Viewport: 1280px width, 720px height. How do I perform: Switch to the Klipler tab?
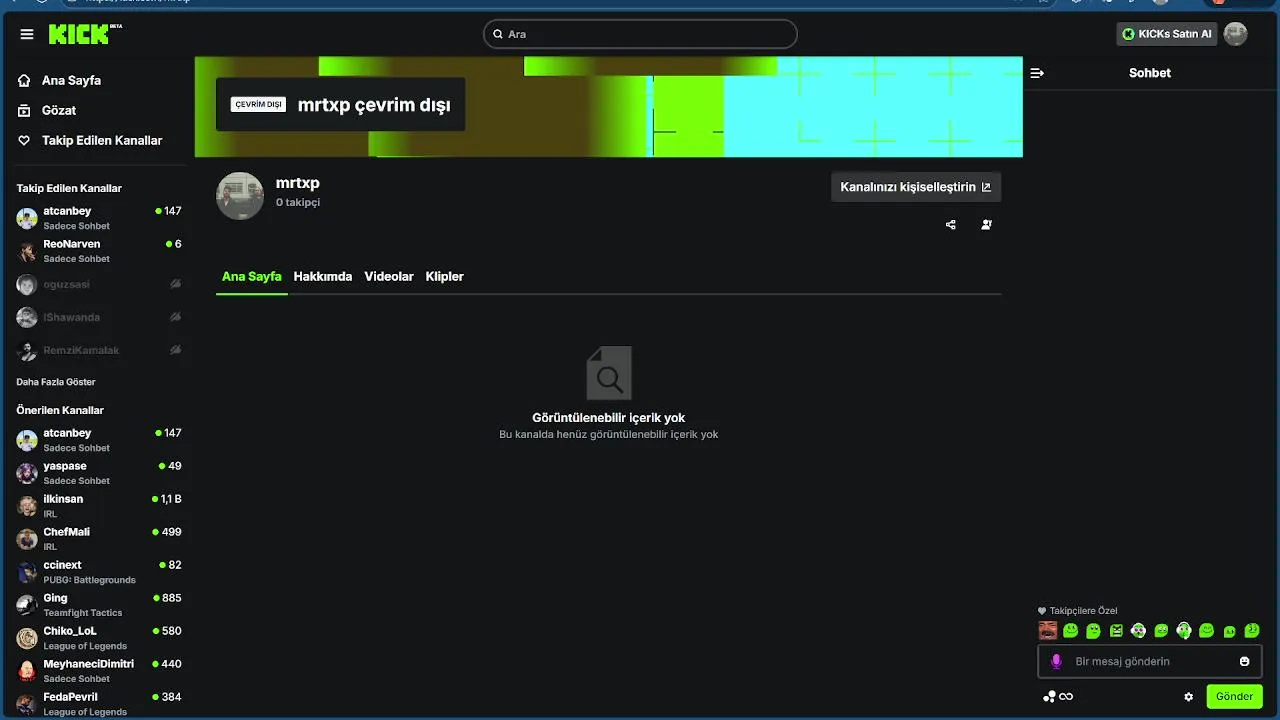(445, 277)
